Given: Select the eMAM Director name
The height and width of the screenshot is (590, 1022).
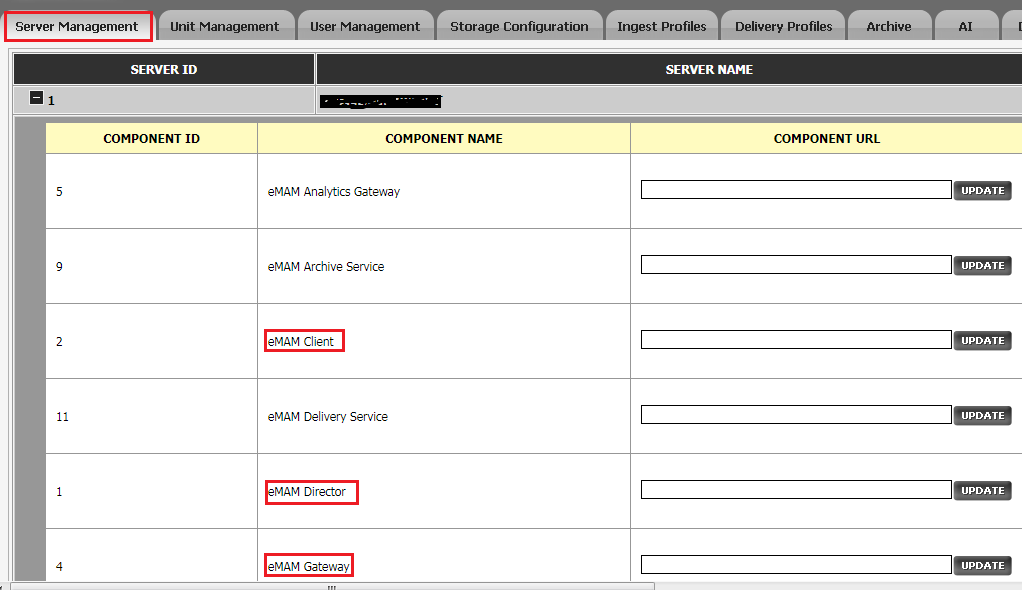Looking at the screenshot, I should (306, 492).
